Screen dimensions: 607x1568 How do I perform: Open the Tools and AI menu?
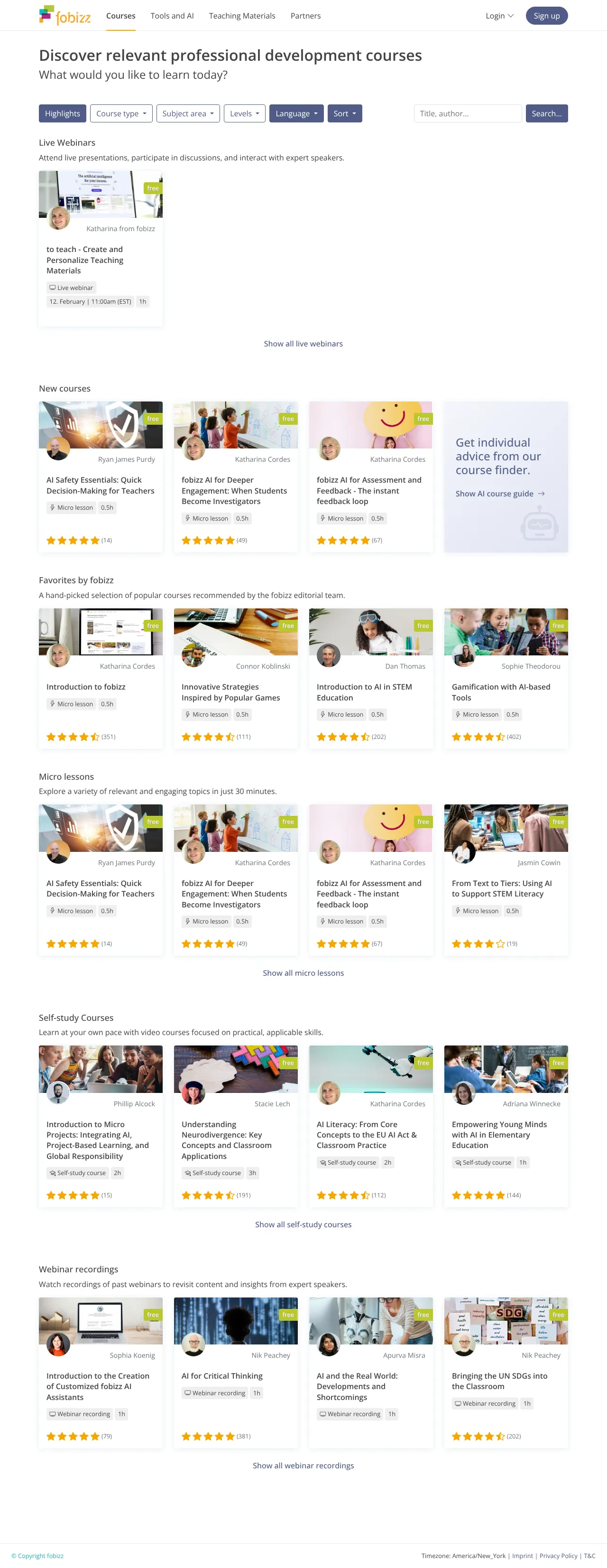click(x=172, y=16)
